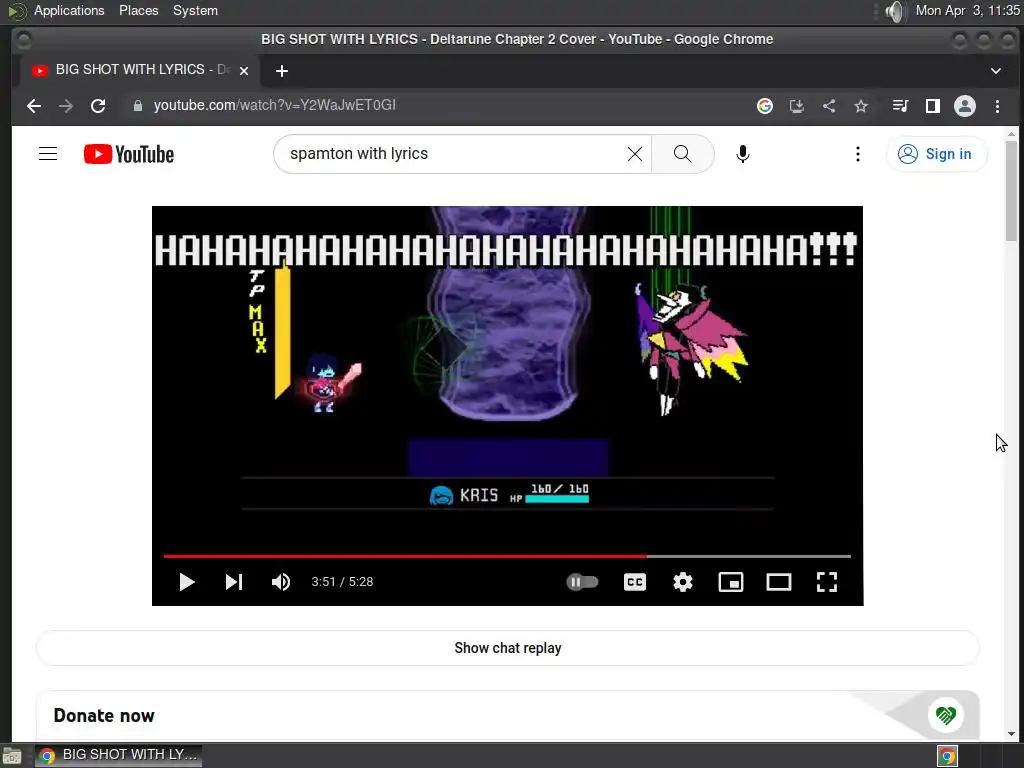The image size is (1024, 768).
Task: Install app icon in address bar
Action: point(797,106)
